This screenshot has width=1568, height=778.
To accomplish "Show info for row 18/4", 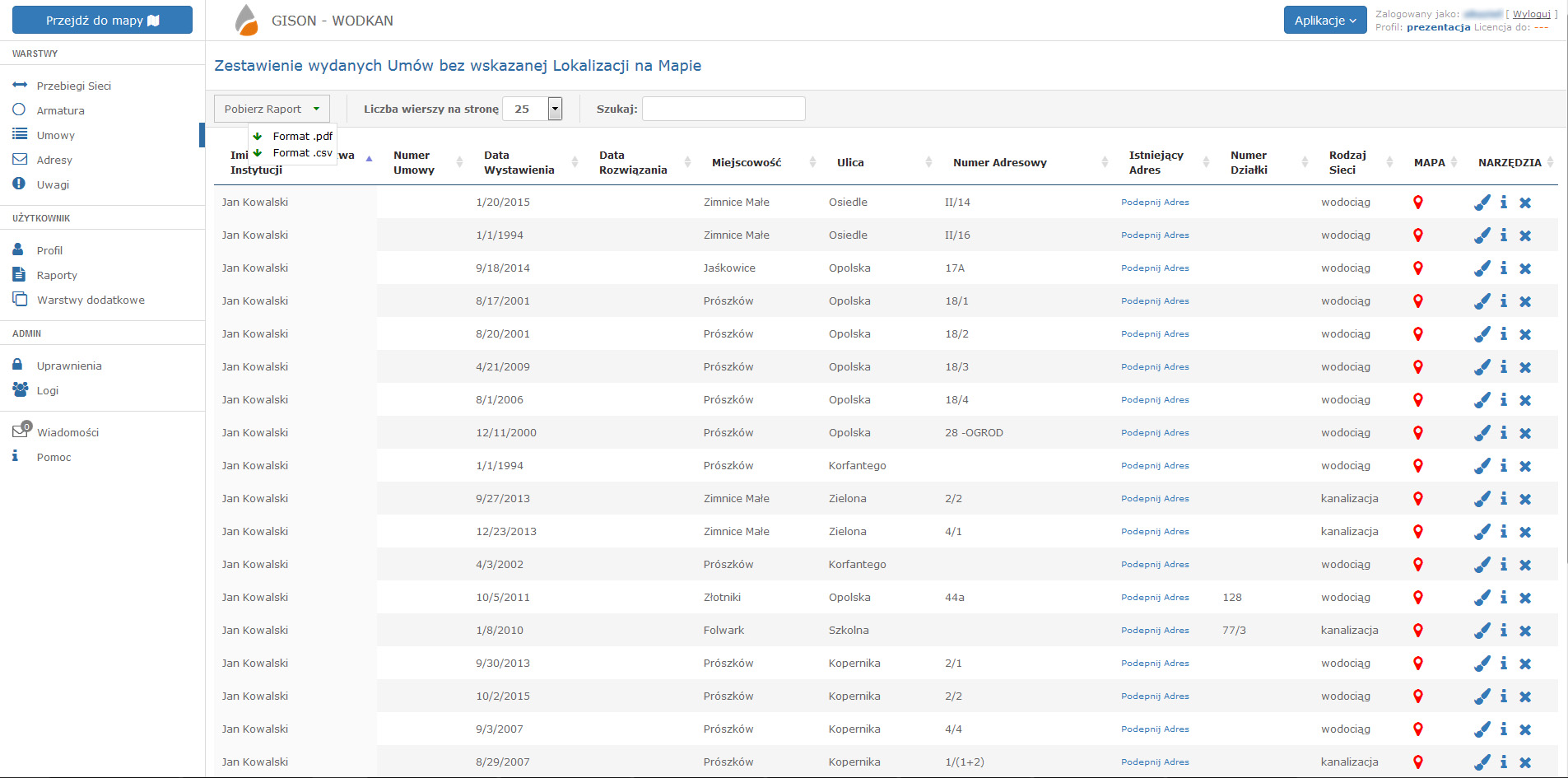I will pyautogui.click(x=1504, y=400).
